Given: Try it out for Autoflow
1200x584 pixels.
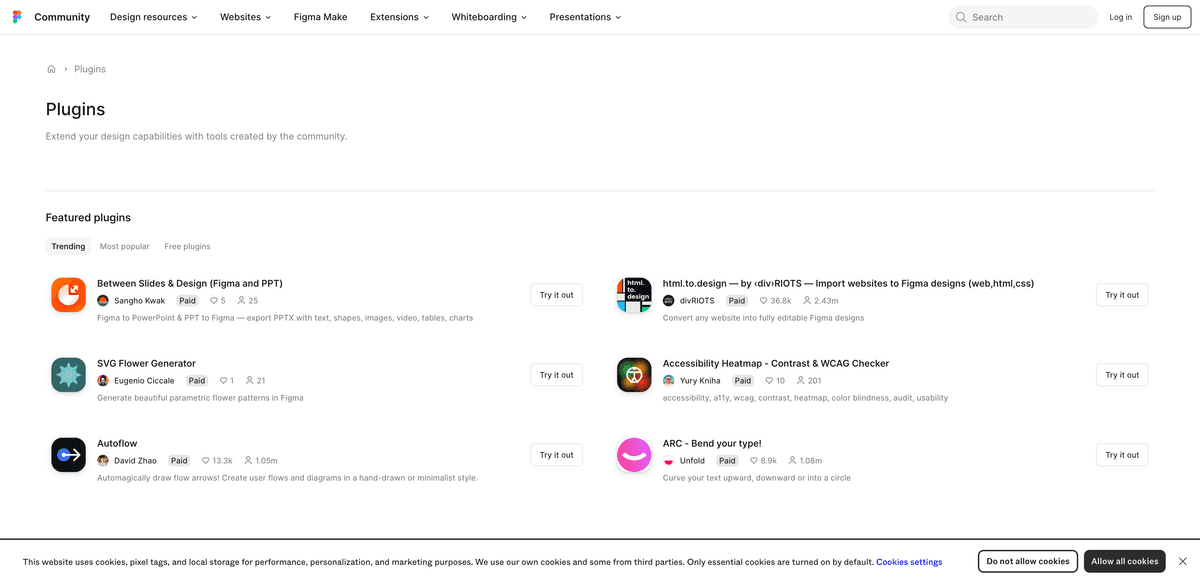Looking at the screenshot, I should (x=557, y=455).
